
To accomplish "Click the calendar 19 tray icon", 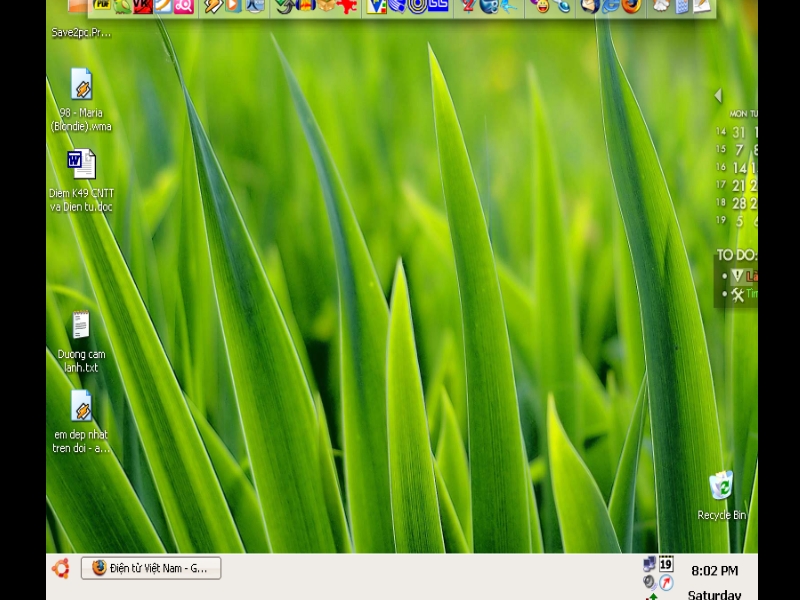I will coord(666,564).
